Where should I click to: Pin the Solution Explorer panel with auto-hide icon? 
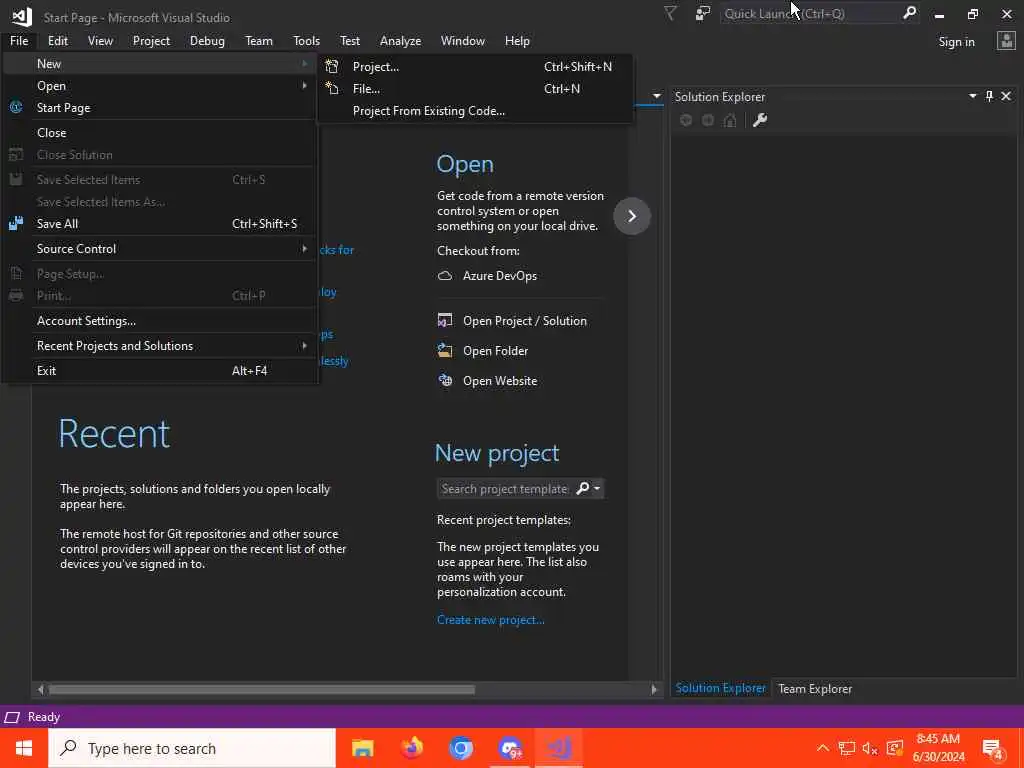[x=989, y=97]
